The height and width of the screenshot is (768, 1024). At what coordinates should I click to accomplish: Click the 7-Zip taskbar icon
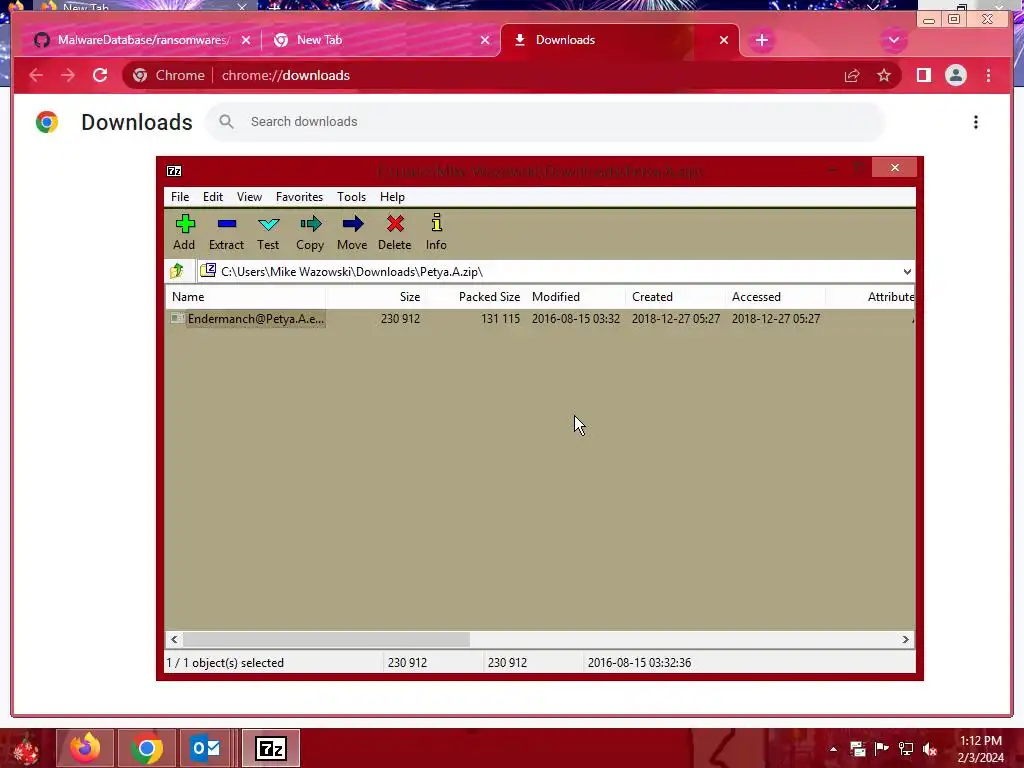[271, 748]
